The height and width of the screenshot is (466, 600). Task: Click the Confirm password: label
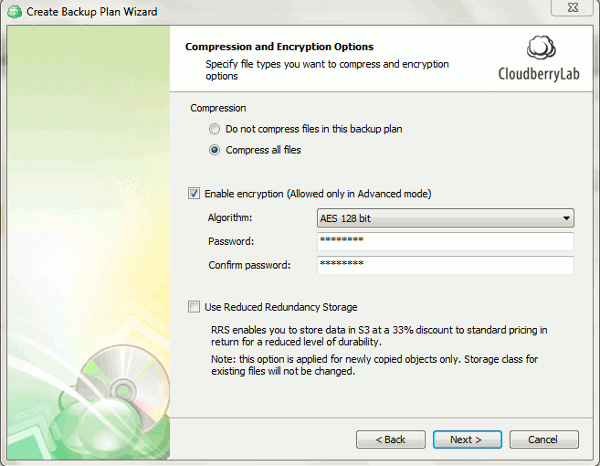pos(249,265)
